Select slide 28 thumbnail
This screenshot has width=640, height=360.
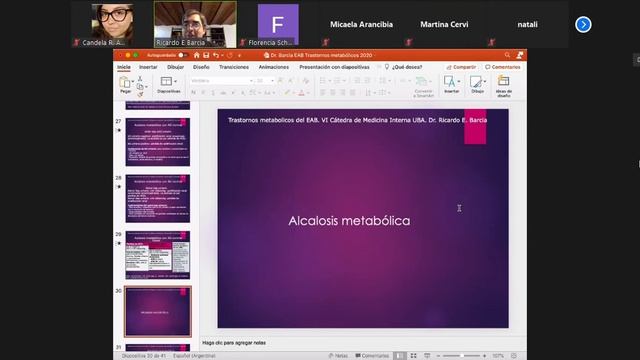158,198
